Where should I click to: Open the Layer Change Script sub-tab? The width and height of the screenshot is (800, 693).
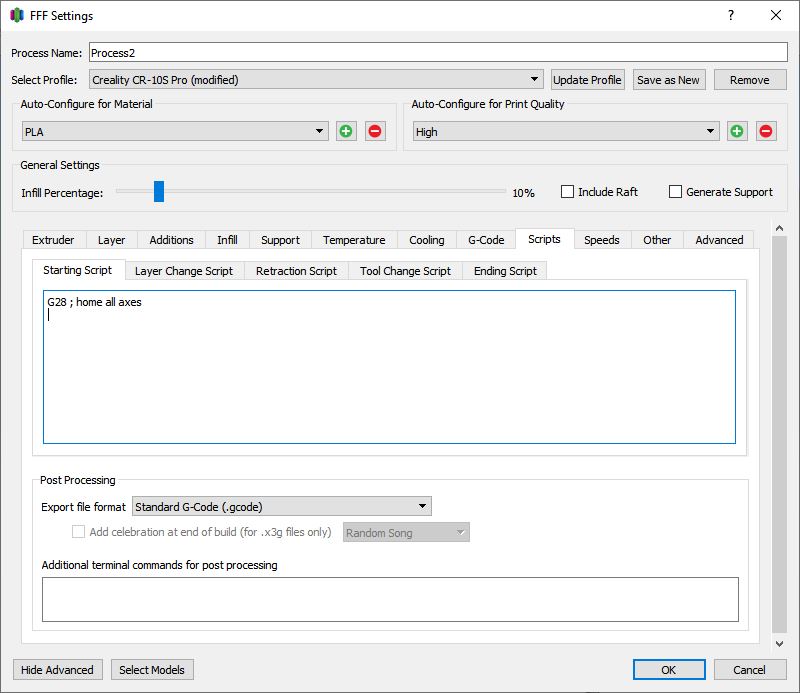(184, 271)
